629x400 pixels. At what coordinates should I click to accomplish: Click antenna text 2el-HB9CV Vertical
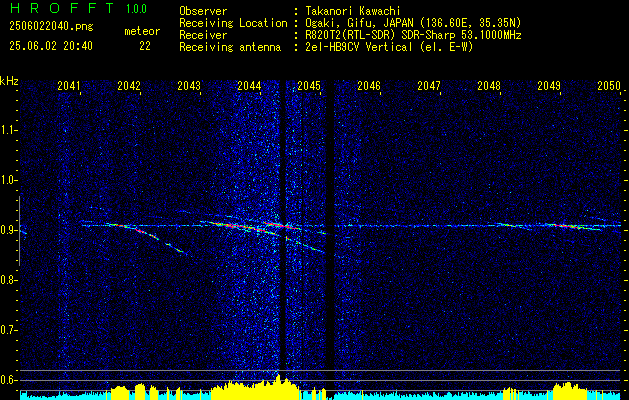pyautogui.click(x=359, y=47)
